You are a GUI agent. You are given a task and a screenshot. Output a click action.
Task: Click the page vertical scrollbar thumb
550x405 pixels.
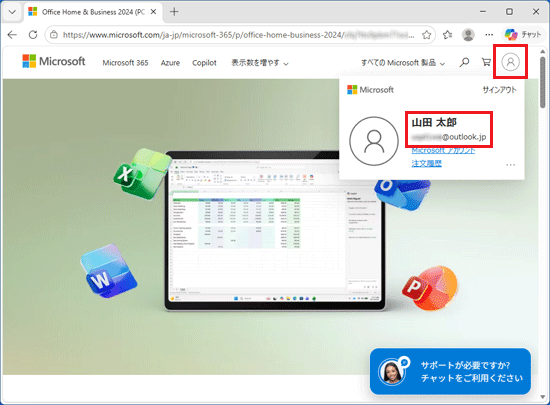click(543, 82)
